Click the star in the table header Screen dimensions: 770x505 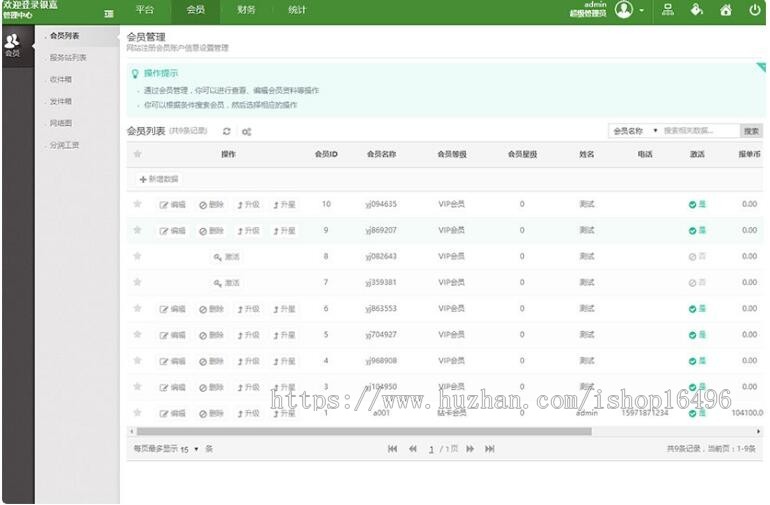(138, 154)
